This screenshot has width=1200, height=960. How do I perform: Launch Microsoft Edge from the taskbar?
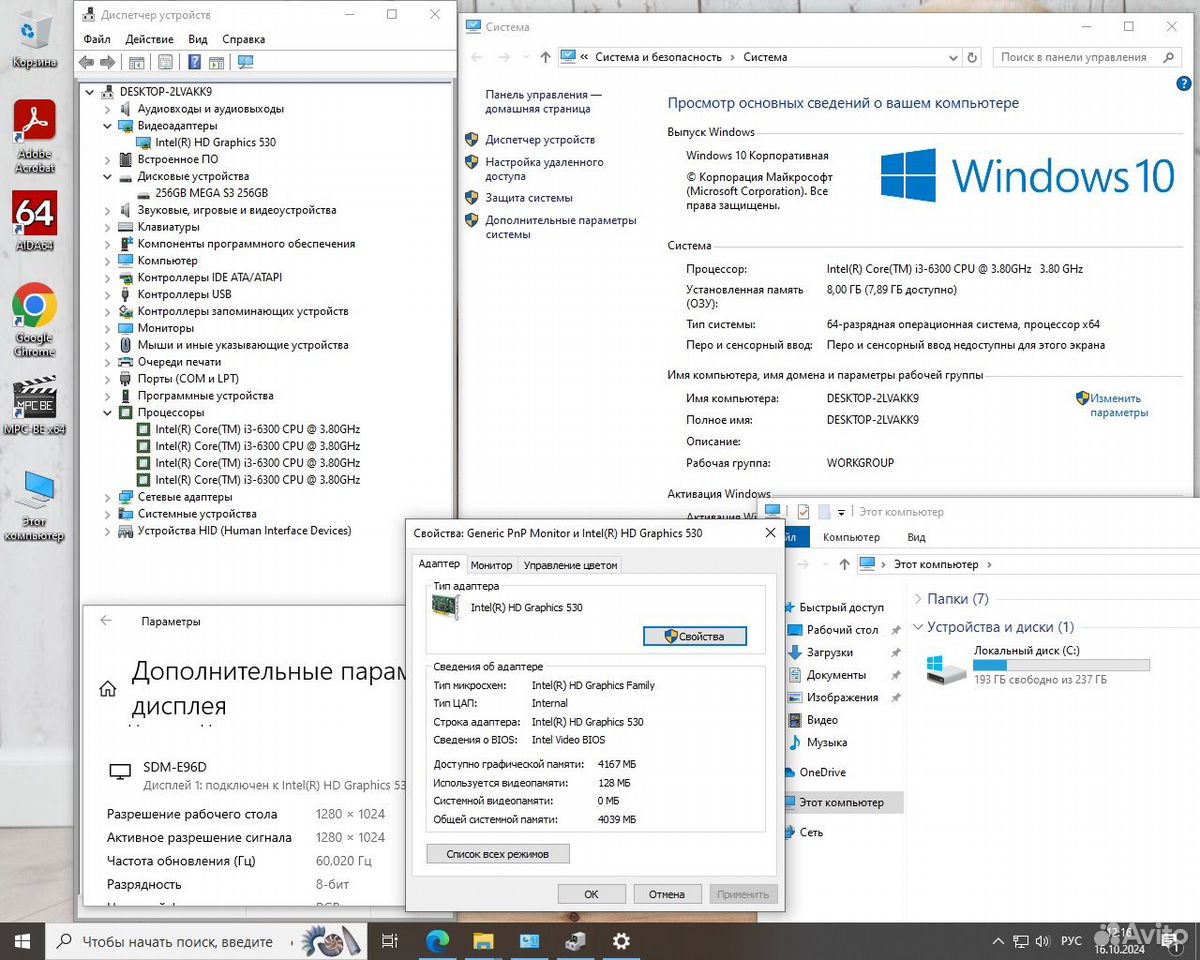point(437,941)
